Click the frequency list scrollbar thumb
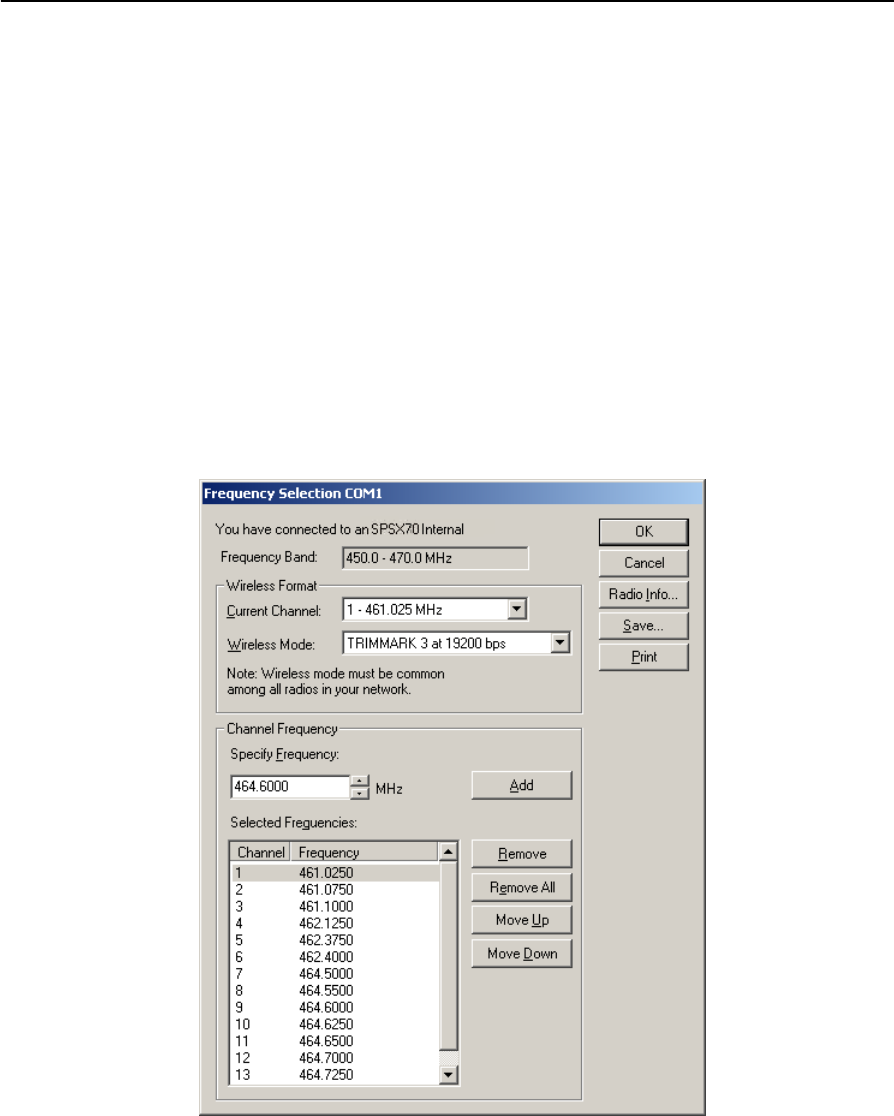The width and height of the screenshot is (894, 1116). (x=448, y=956)
